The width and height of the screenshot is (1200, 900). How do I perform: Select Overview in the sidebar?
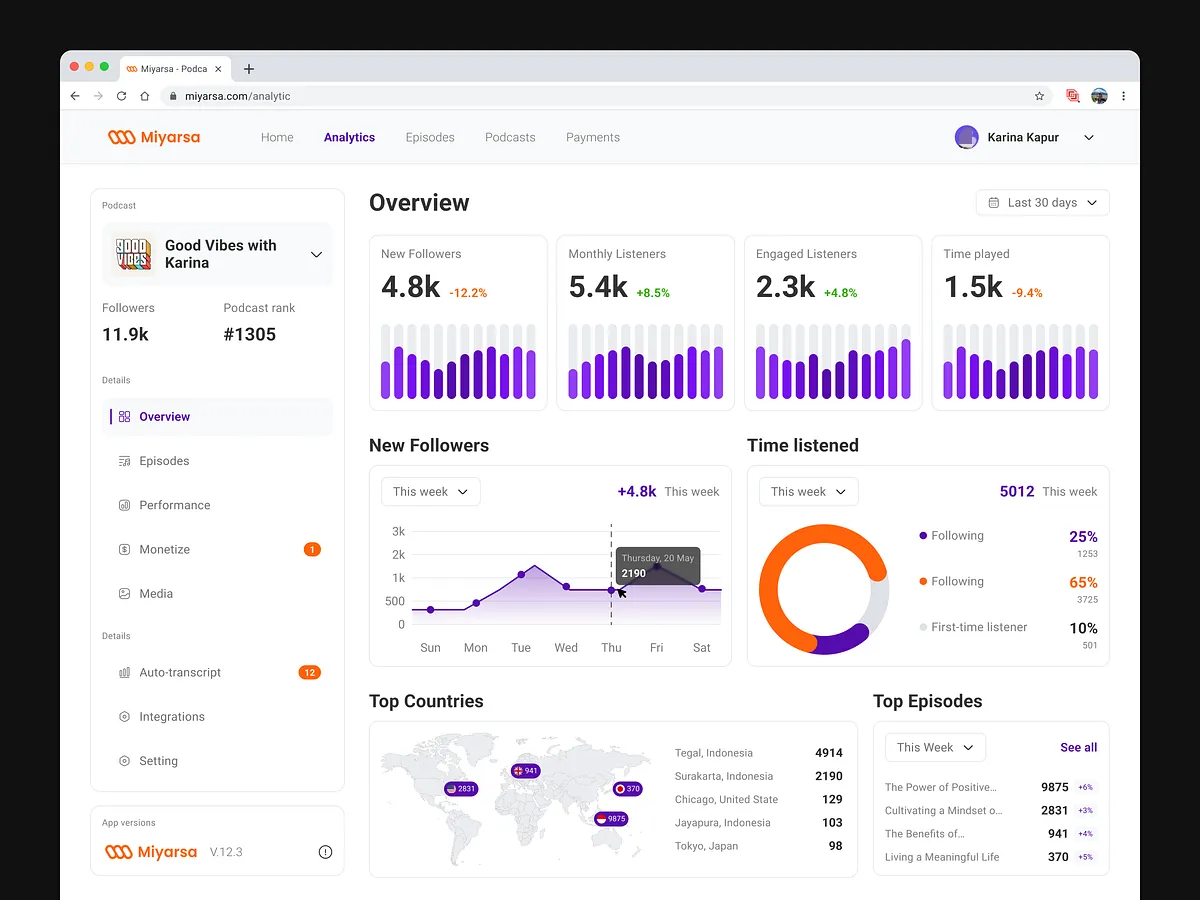tap(218, 417)
